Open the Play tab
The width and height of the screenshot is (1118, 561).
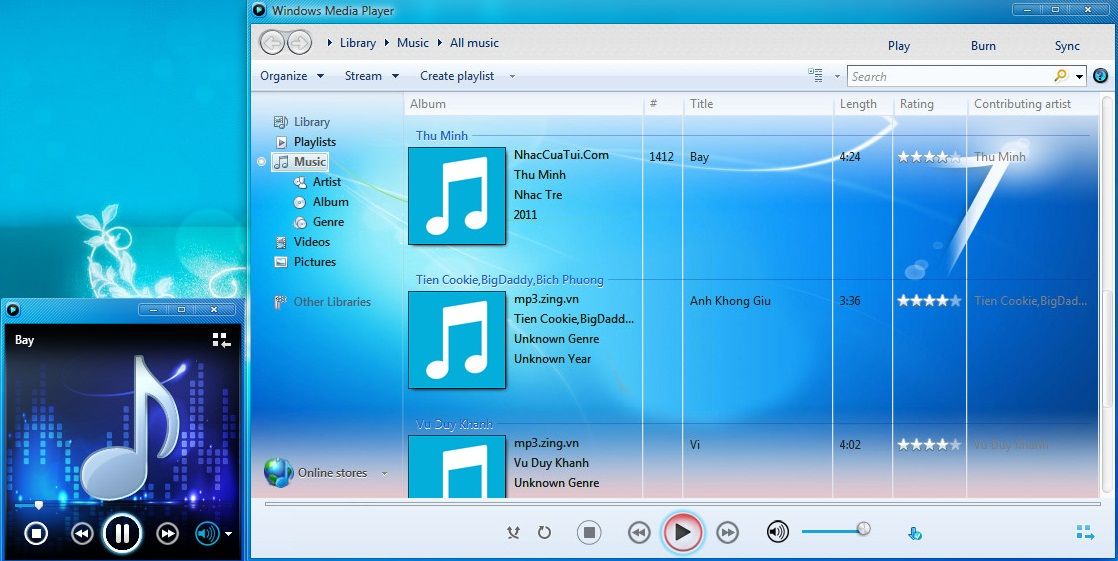point(898,46)
